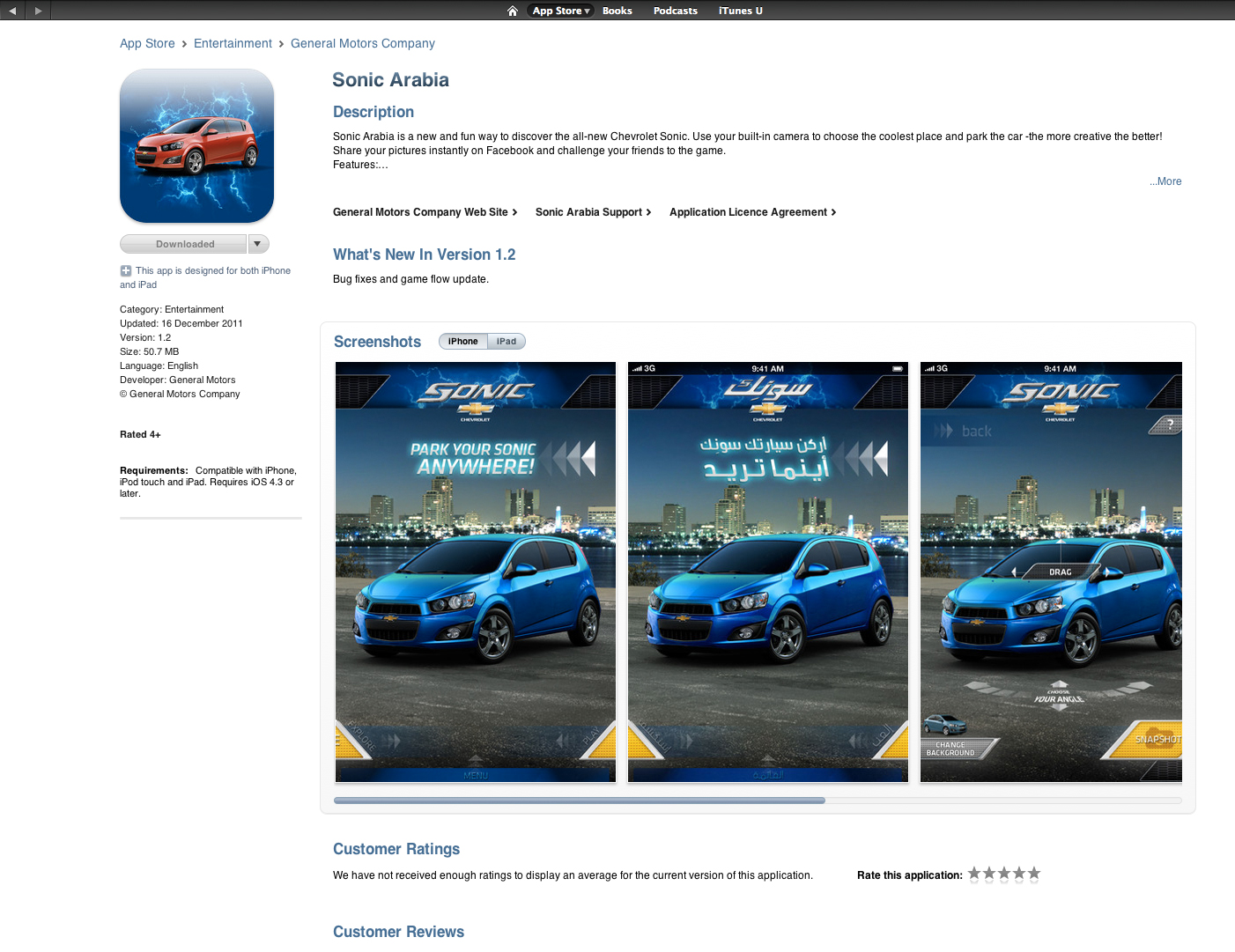The height and width of the screenshot is (952, 1235).
Task: Click the Sonic Arabia app icon
Action: click(196, 146)
